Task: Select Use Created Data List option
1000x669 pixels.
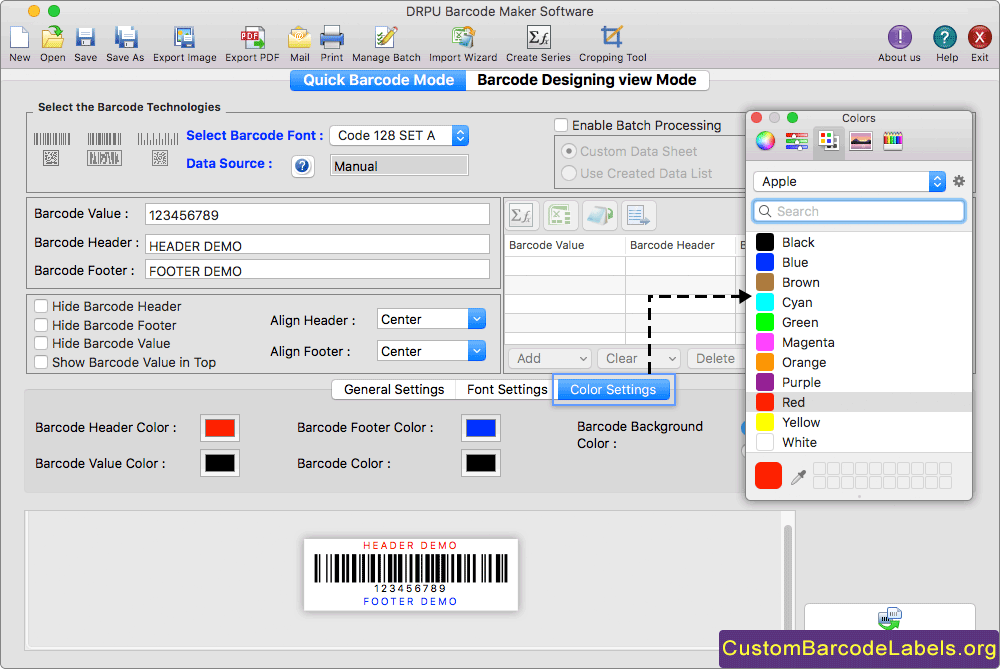Action: click(x=569, y=173)
